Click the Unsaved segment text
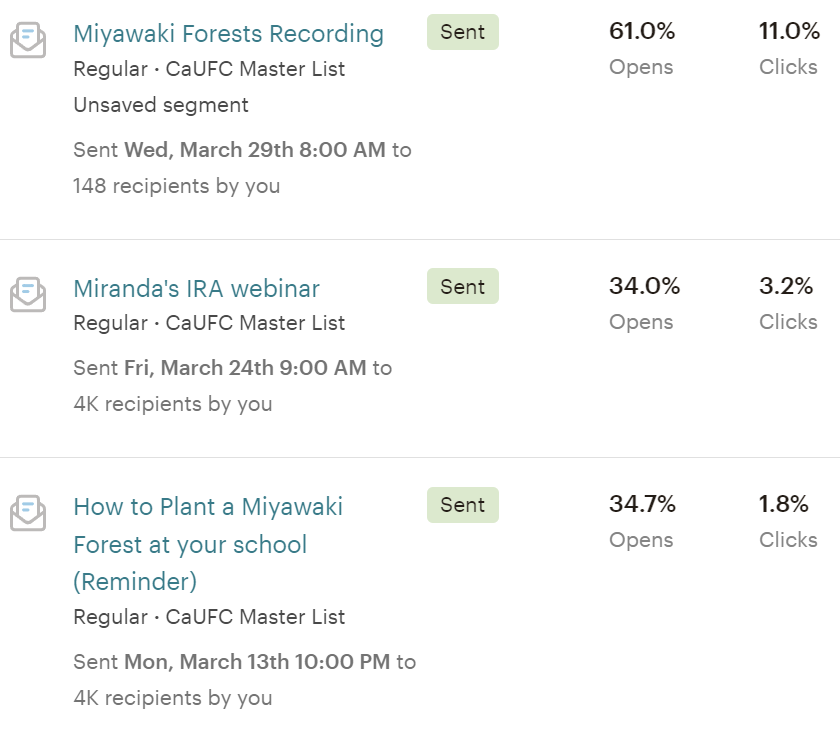840x730 pixels. (x=161, y=106)
